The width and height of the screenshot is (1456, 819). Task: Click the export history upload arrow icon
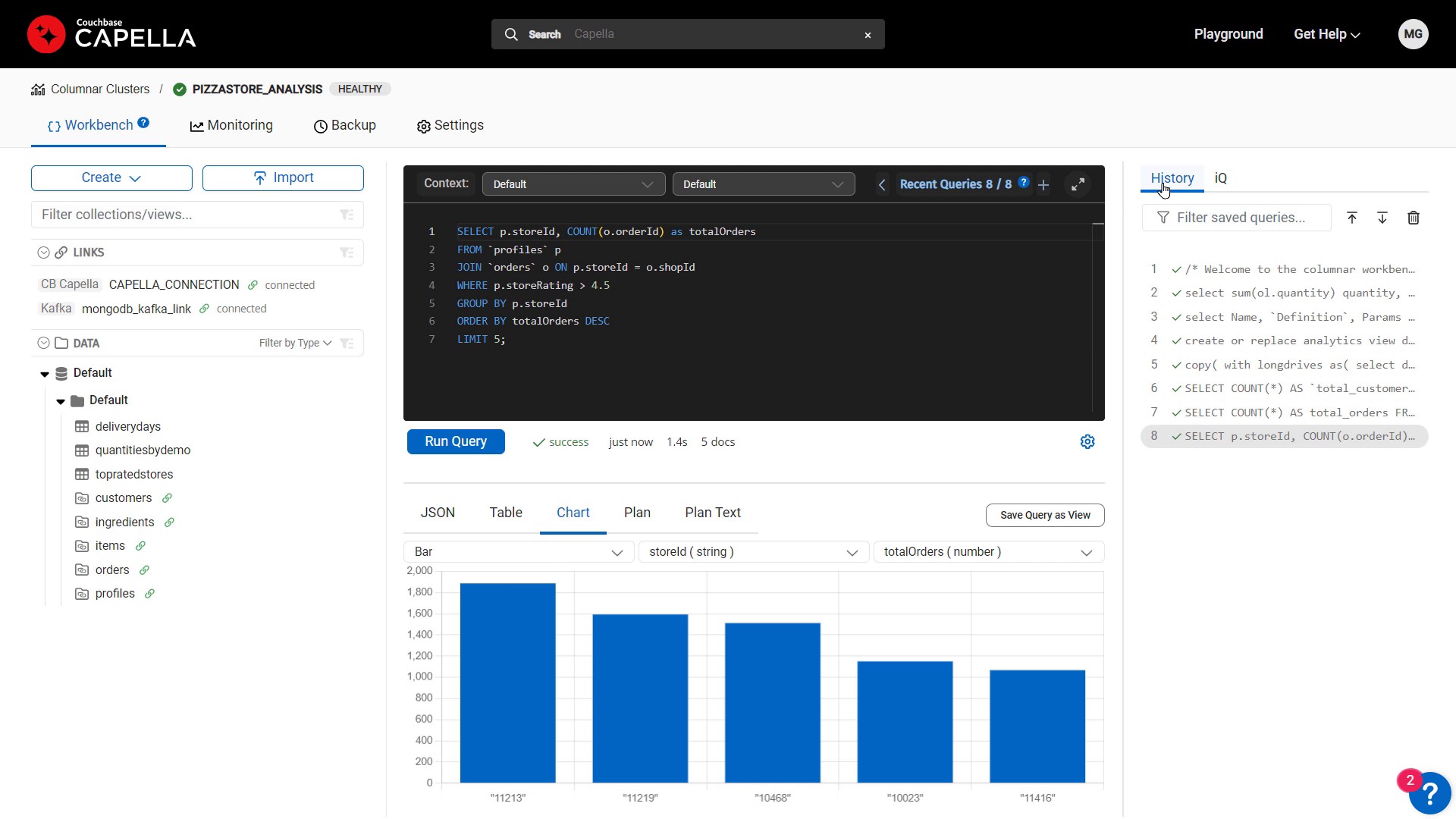1352,218
